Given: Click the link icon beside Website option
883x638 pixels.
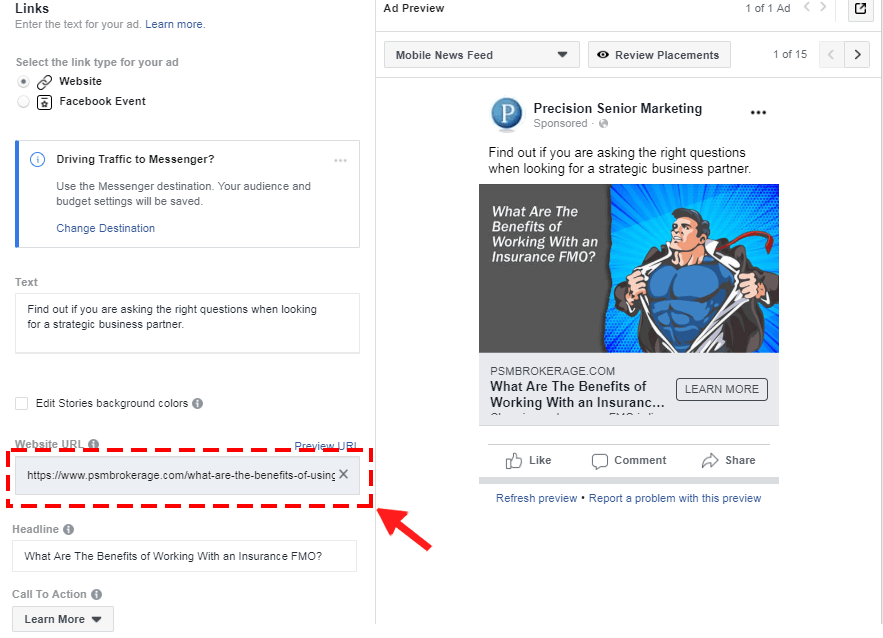Looking at the screenshot, I should [44, 82].
